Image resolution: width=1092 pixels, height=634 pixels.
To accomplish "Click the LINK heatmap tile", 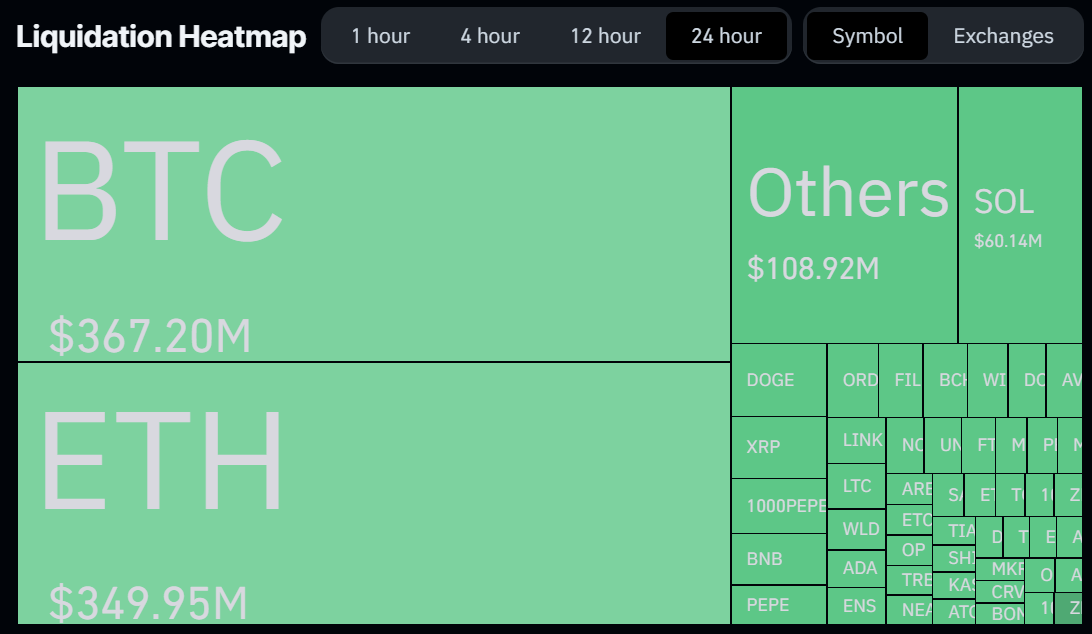I will [856, 440].
